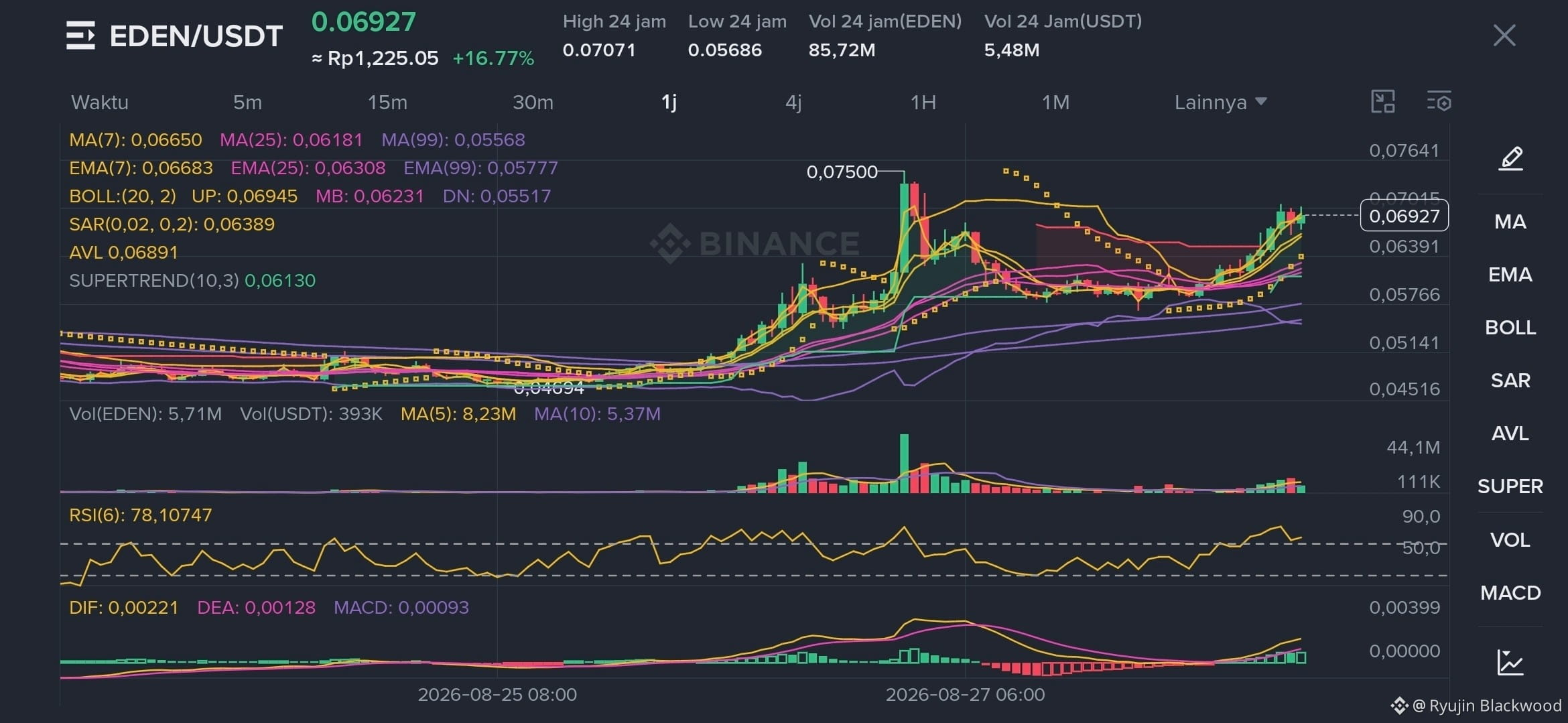Switch to the Waktu line view
This screenshot has height=723, width=1568.
(x=100, y=103)
